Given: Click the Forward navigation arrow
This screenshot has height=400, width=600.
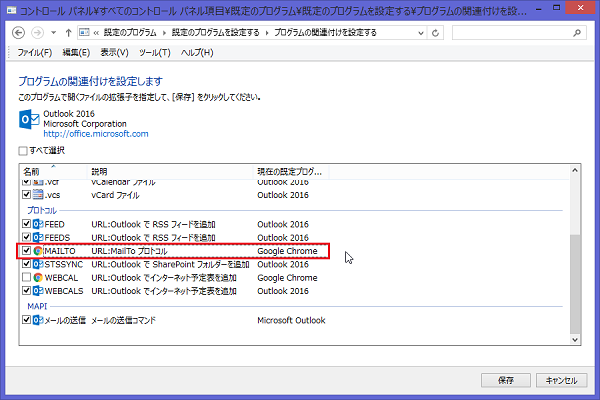Looking at the screenshot, I should pos(37,33).
